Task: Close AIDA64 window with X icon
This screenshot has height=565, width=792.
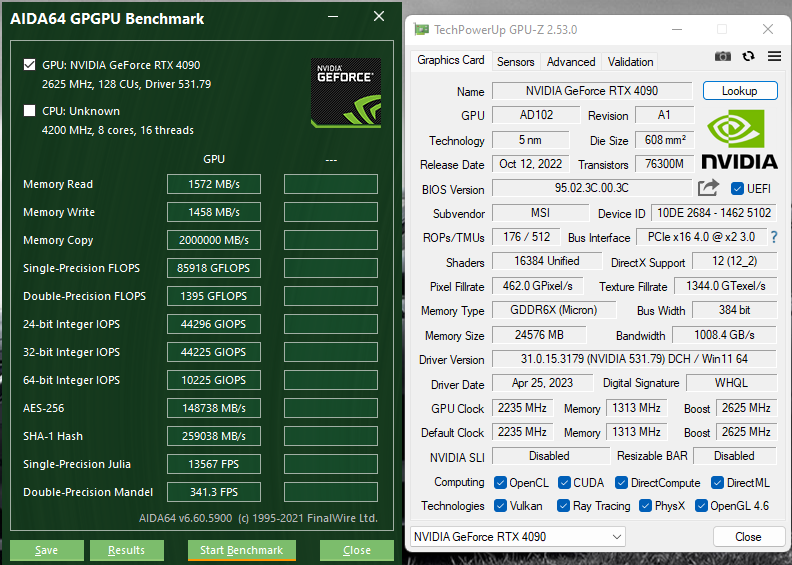Action: [x=379, y=17]
